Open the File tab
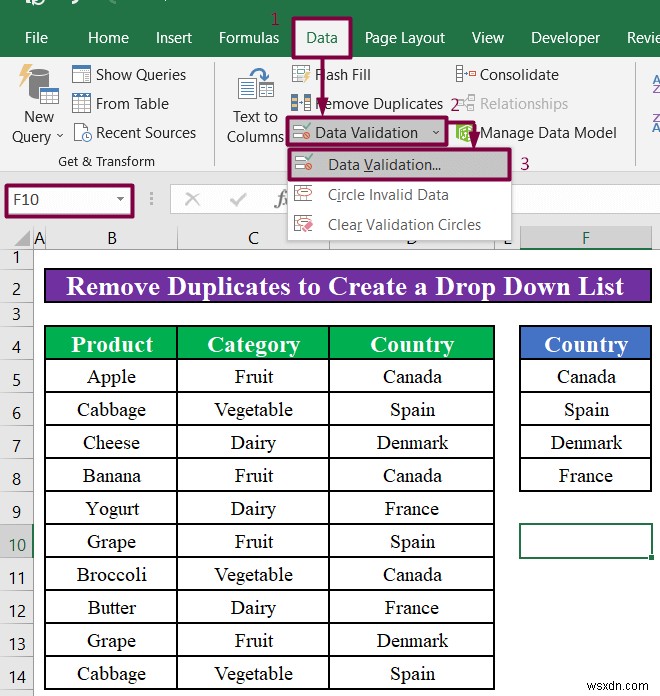The image size is (660, 696). pos(36,38)
